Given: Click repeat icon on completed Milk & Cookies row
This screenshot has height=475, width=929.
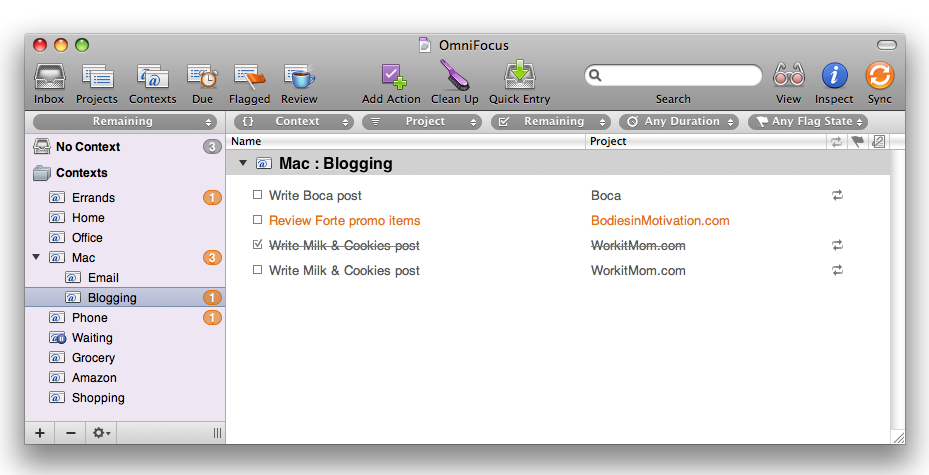Looking at the screenshot, I should click(x=837, y=245).
